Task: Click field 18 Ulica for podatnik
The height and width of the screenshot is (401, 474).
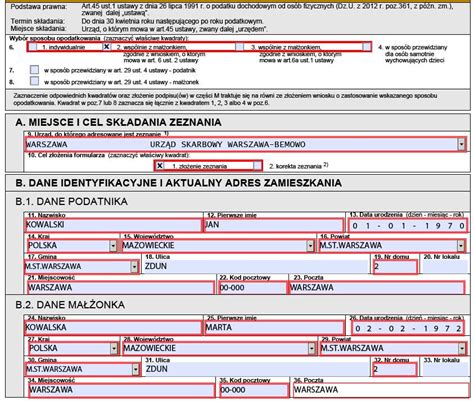Action: coord(255,266)
